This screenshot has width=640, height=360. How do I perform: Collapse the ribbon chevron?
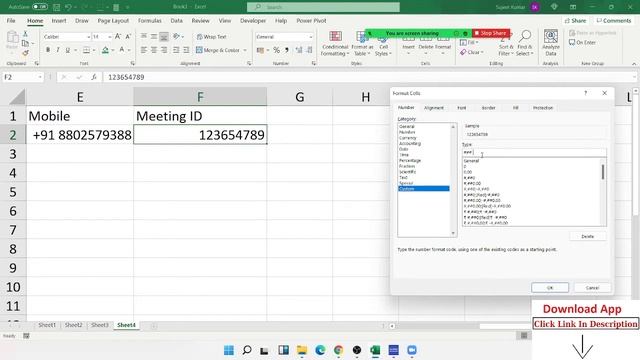click(634, 64)
